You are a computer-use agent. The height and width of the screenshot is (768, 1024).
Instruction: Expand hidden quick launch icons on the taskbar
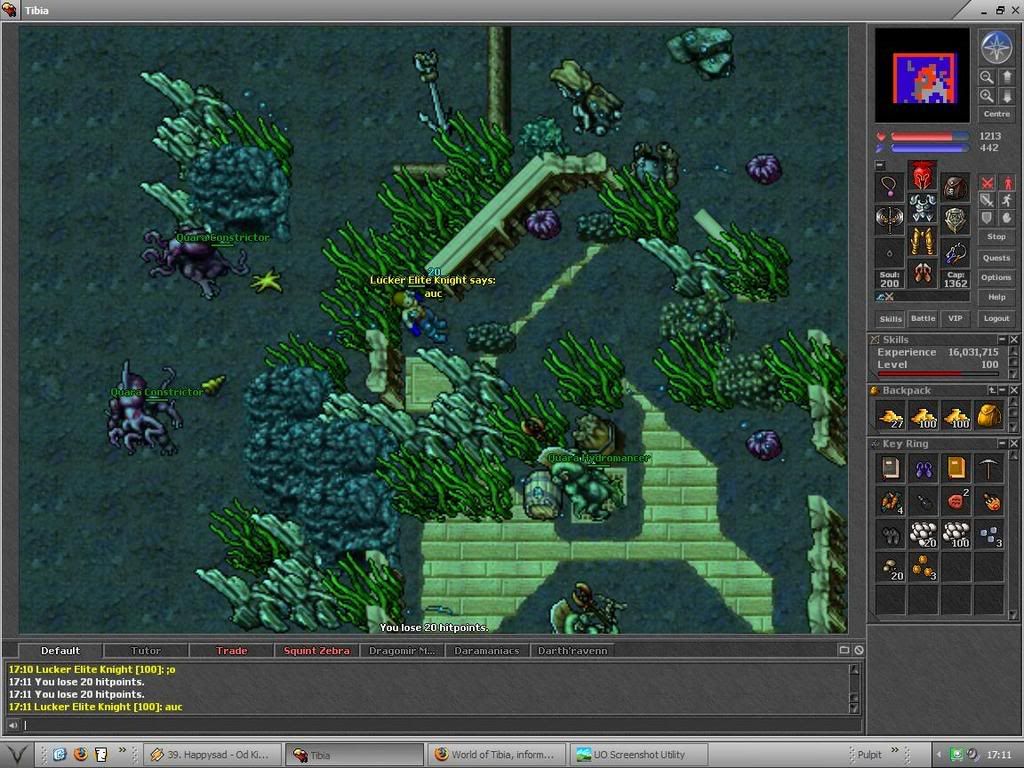coord(122,750)
